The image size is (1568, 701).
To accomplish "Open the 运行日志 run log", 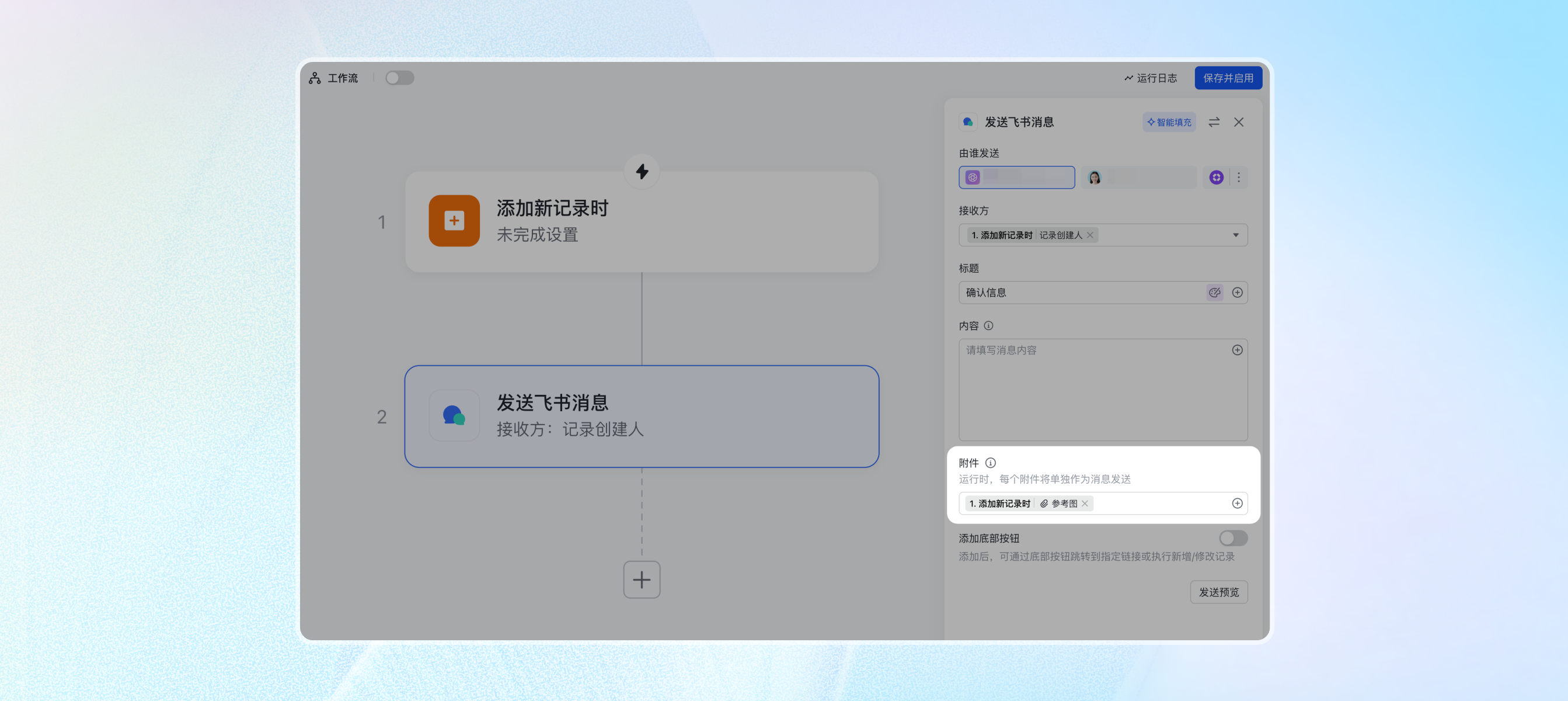I will pyautogui.click(x=1151, y=78).
